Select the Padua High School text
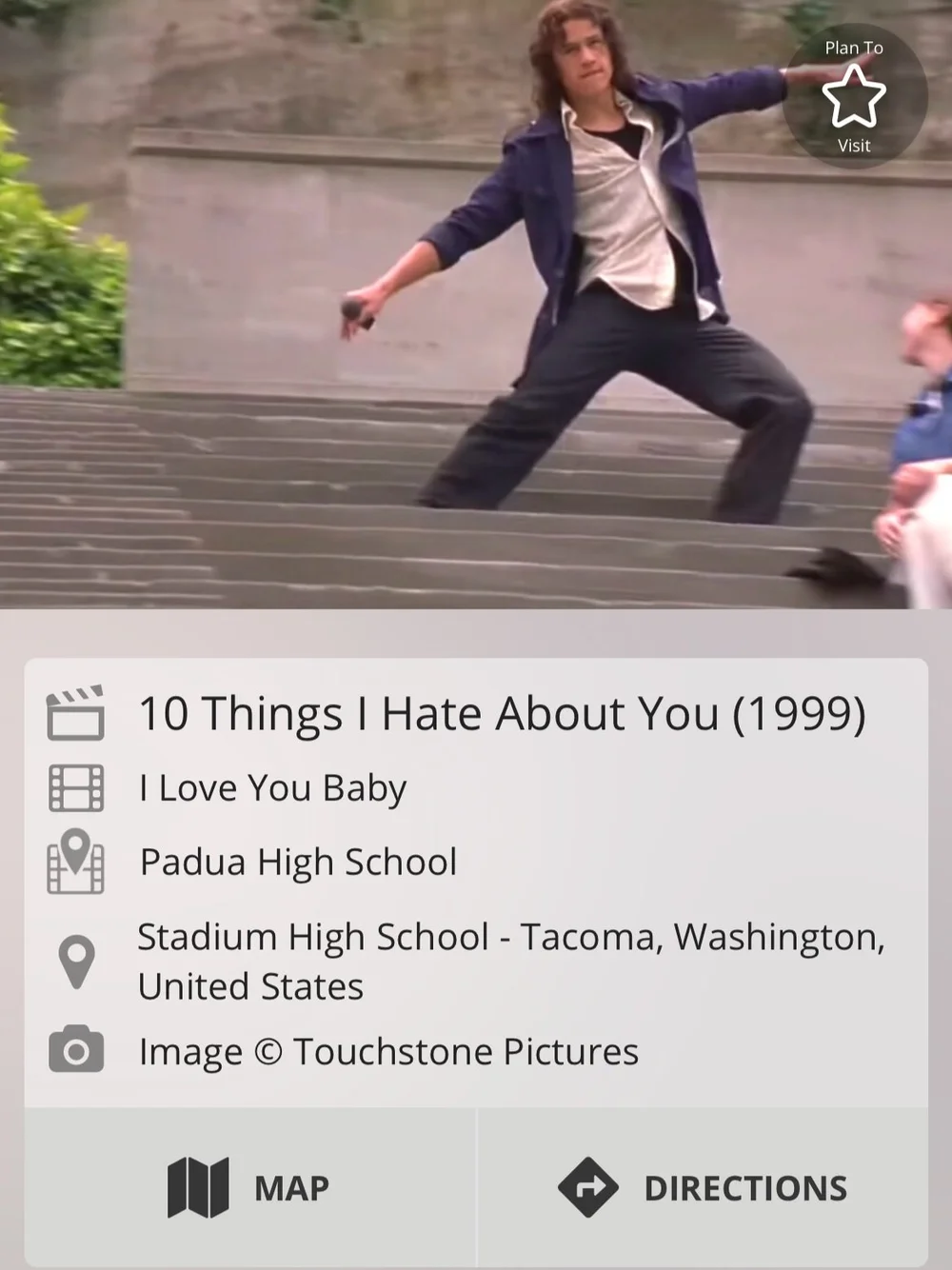The image size is (952, 1270). (x=298, y=862)
